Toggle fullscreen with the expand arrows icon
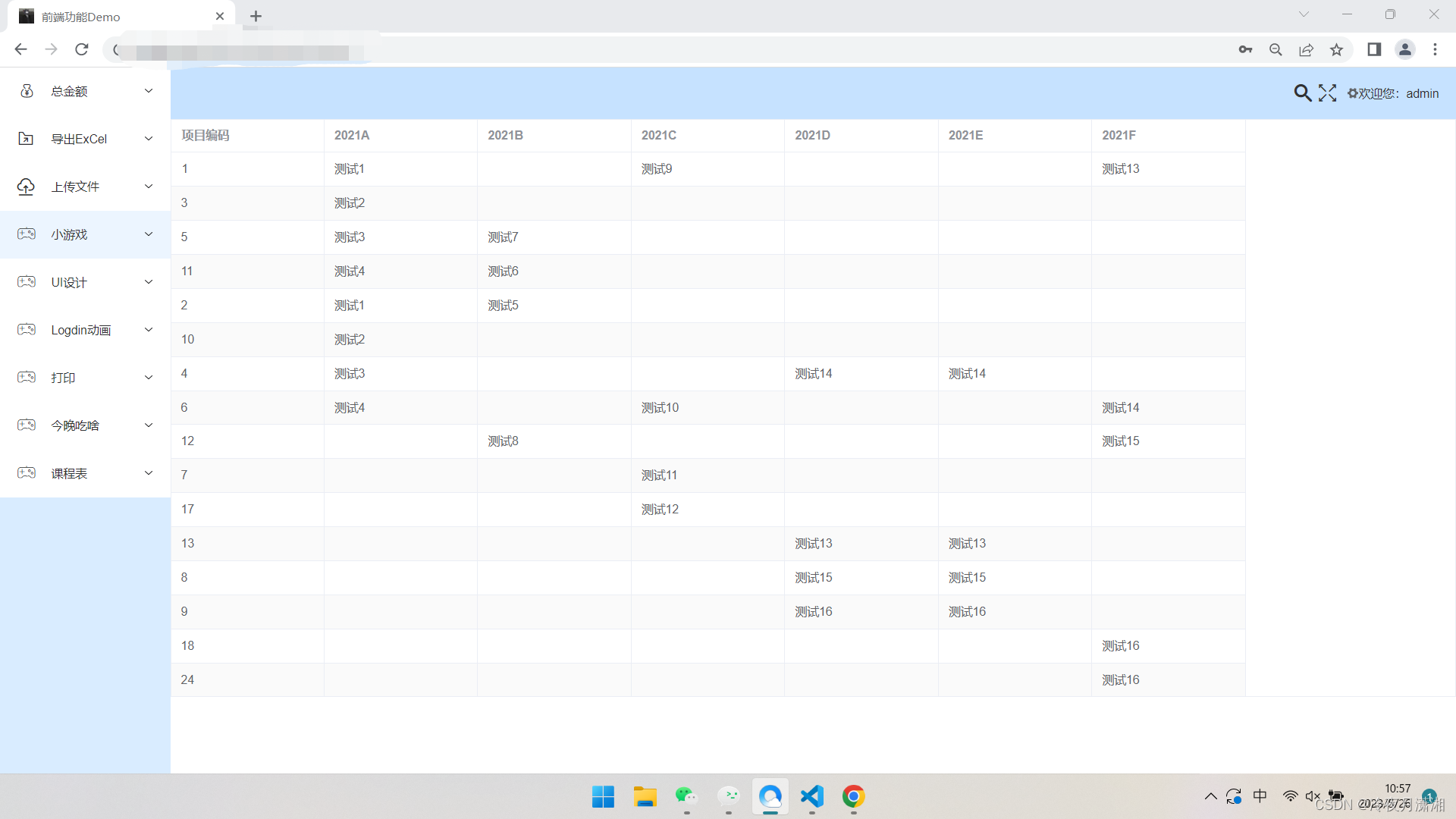The height and width of the screenshot is (819, 1456). coord(1327,93)
